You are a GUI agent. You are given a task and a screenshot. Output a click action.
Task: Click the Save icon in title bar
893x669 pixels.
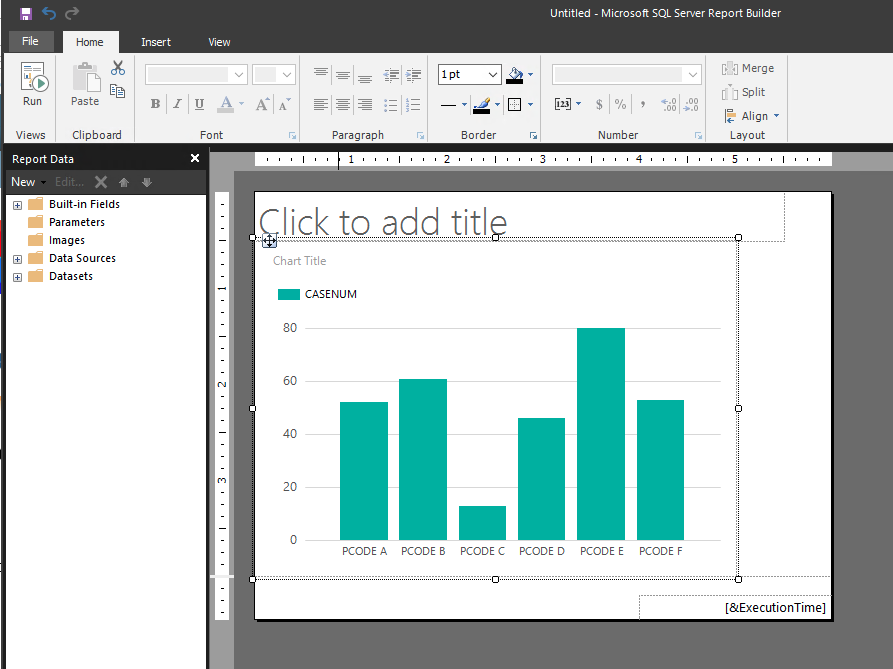point(25,13)
